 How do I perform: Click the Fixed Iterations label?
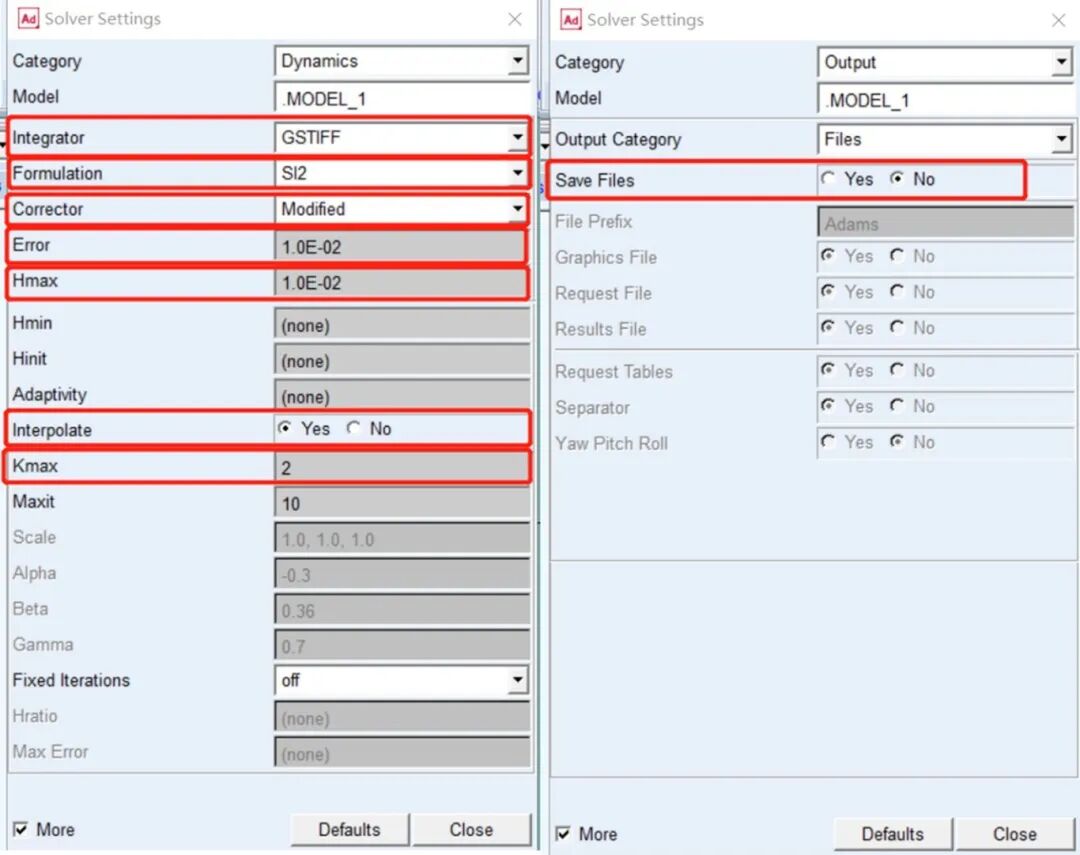click(71, 680)
